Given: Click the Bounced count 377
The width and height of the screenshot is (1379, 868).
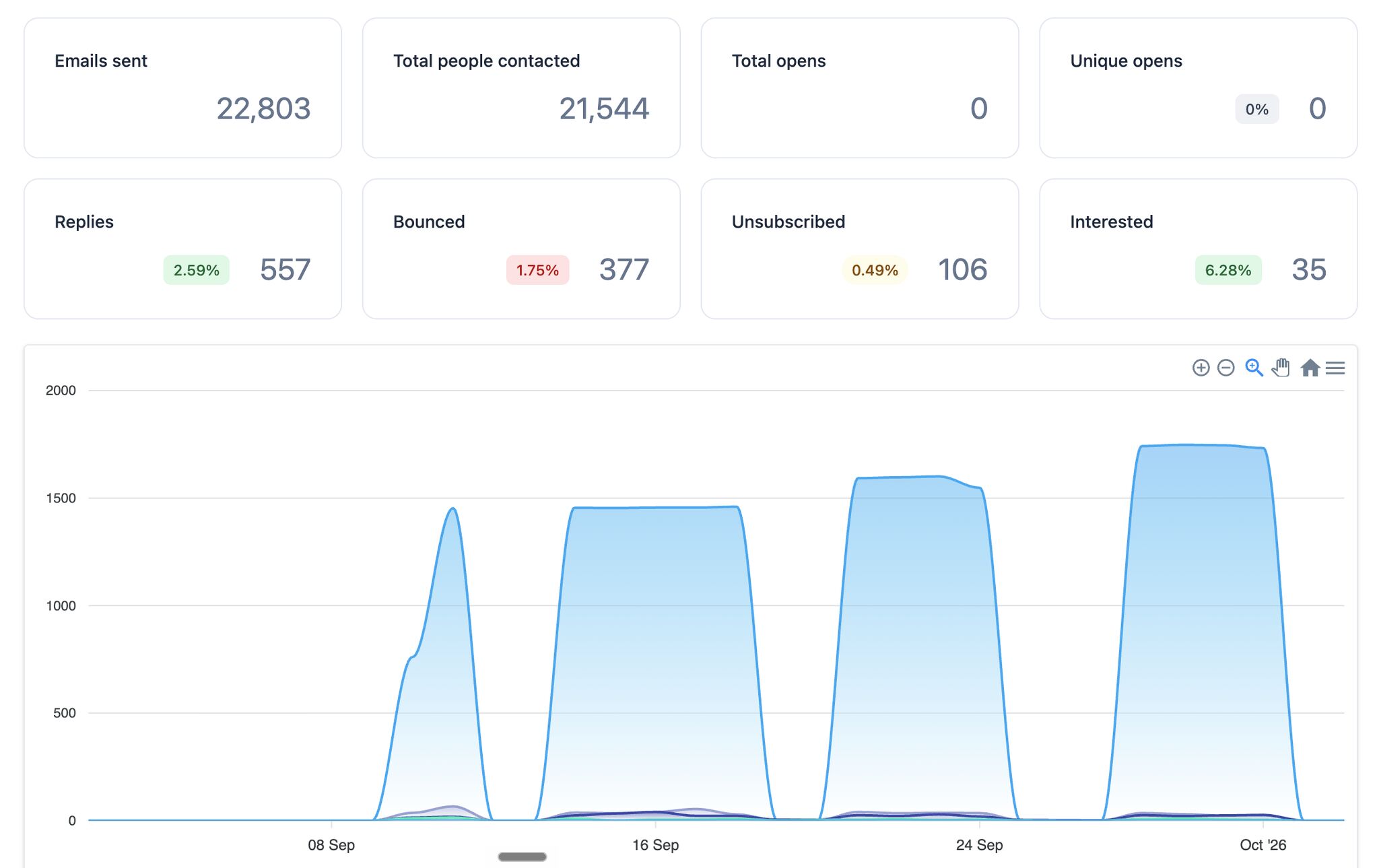Looking at the screenshot, I should [624, 270].
